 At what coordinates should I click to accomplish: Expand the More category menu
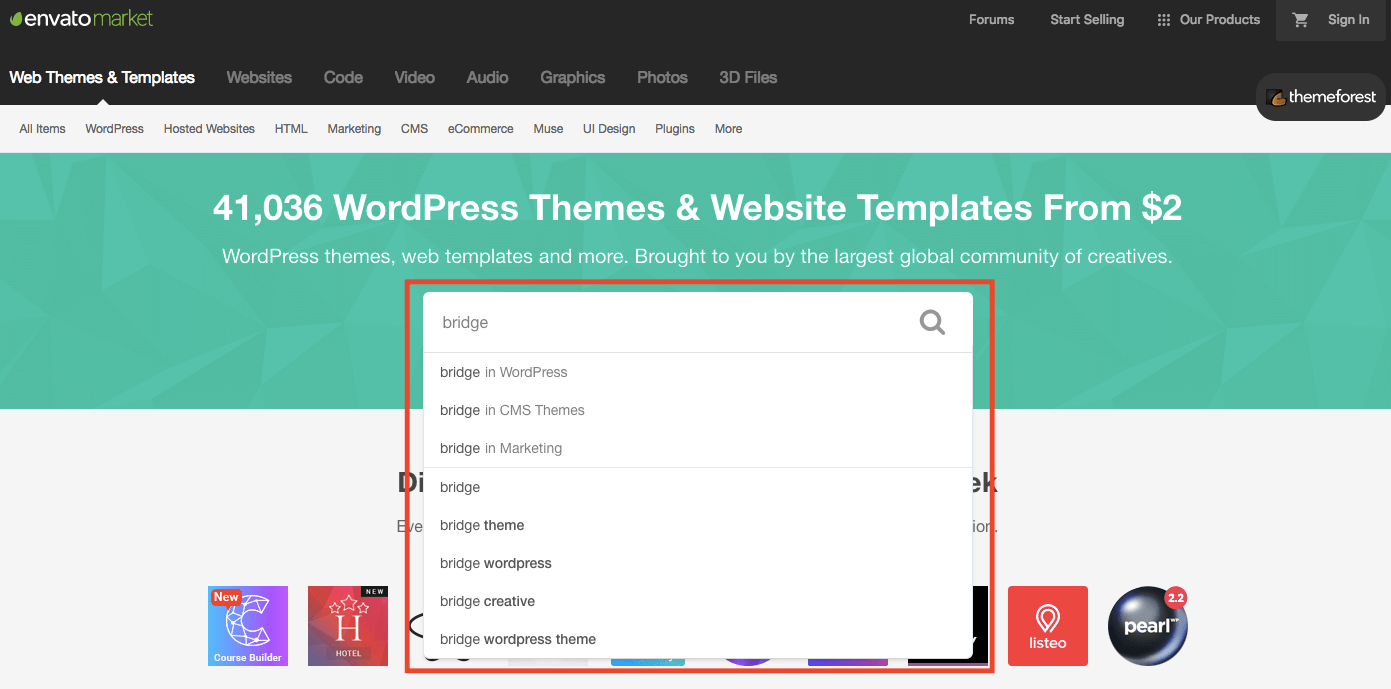coord(728,129)
